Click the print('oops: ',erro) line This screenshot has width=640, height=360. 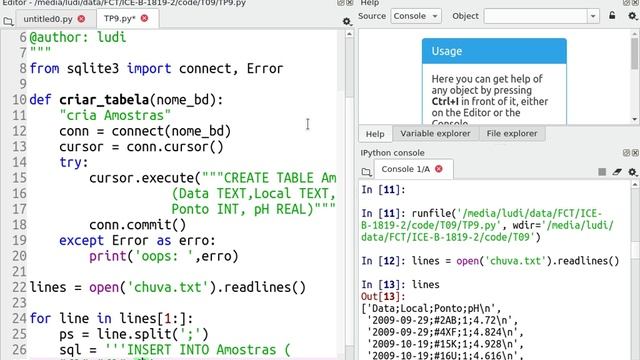click(x=164, y=256)
